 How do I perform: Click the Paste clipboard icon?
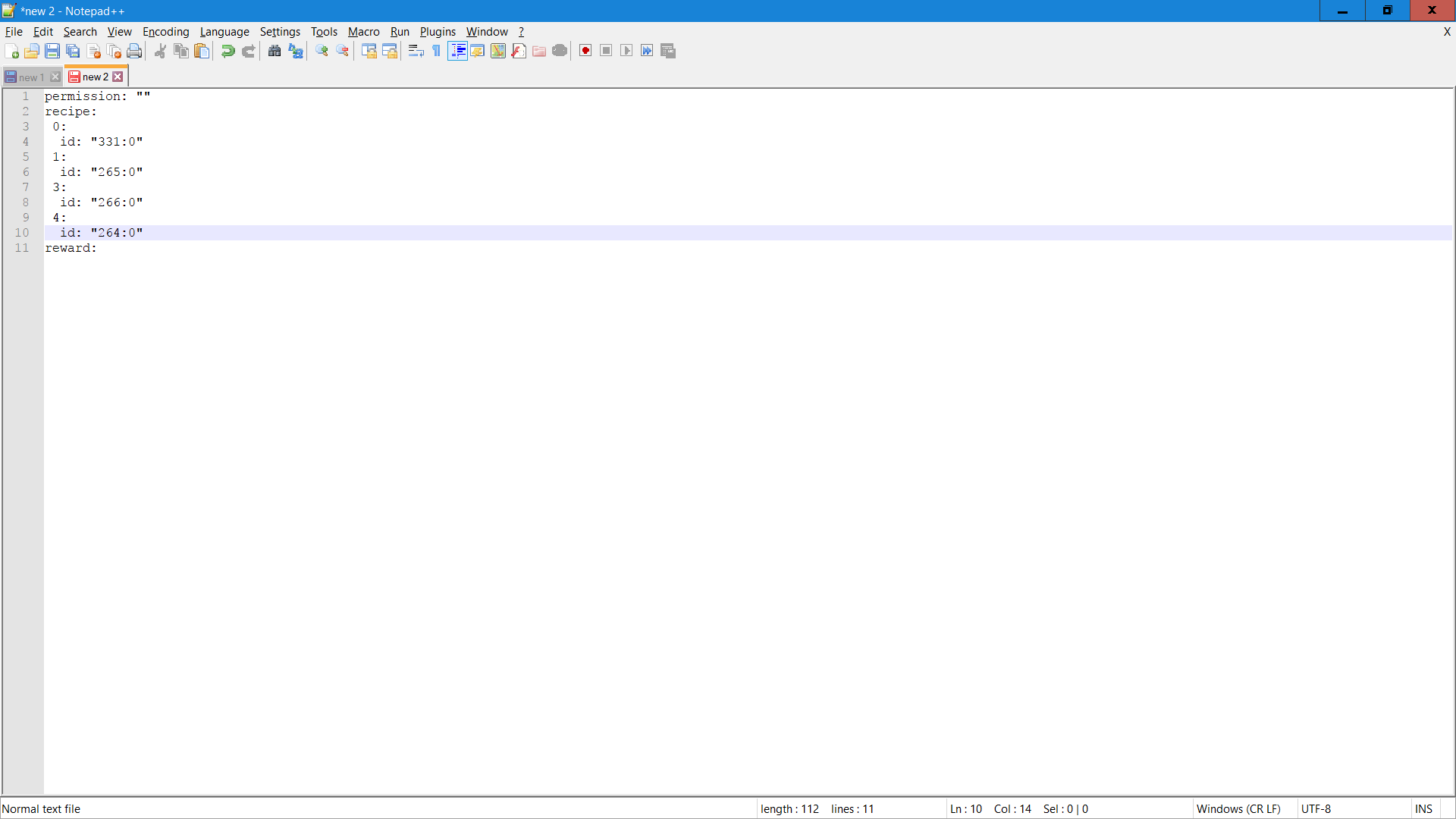[x=201, y=51]
